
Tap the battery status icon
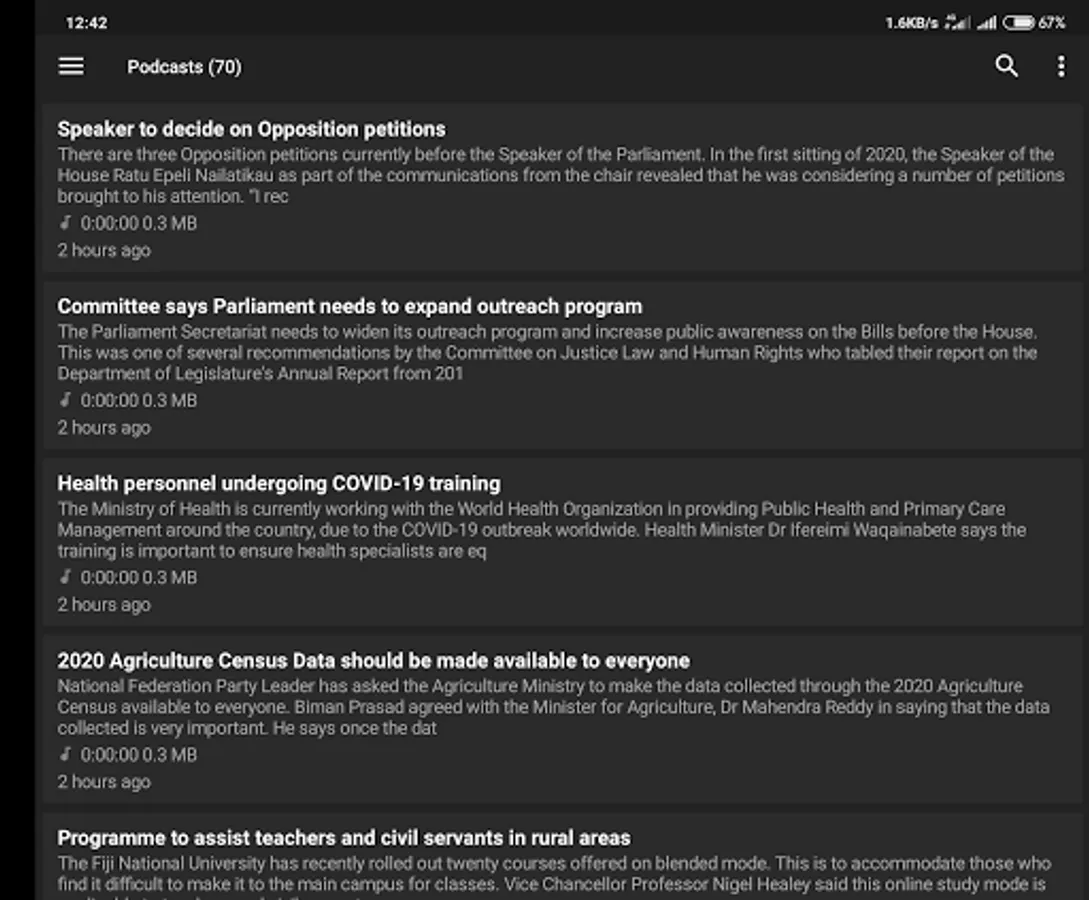click(x=1018, y=22)
